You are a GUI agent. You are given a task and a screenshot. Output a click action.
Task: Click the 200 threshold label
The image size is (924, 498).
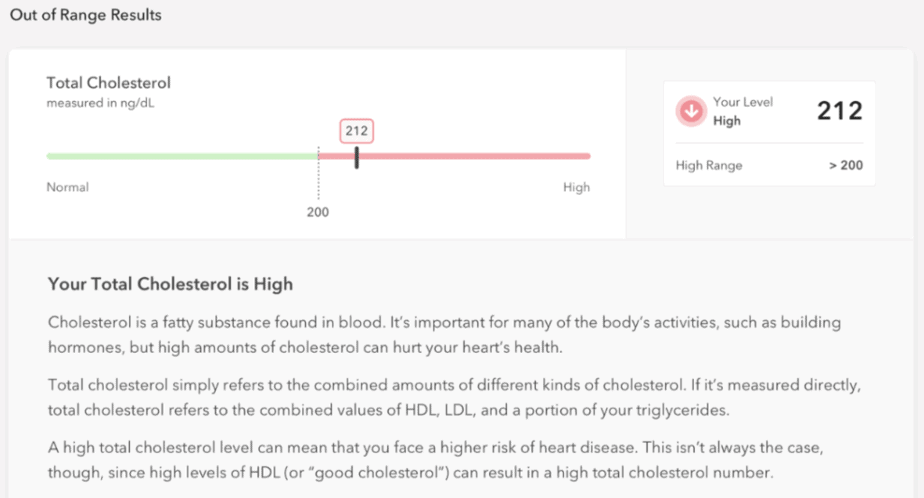(x=318, y=212)
